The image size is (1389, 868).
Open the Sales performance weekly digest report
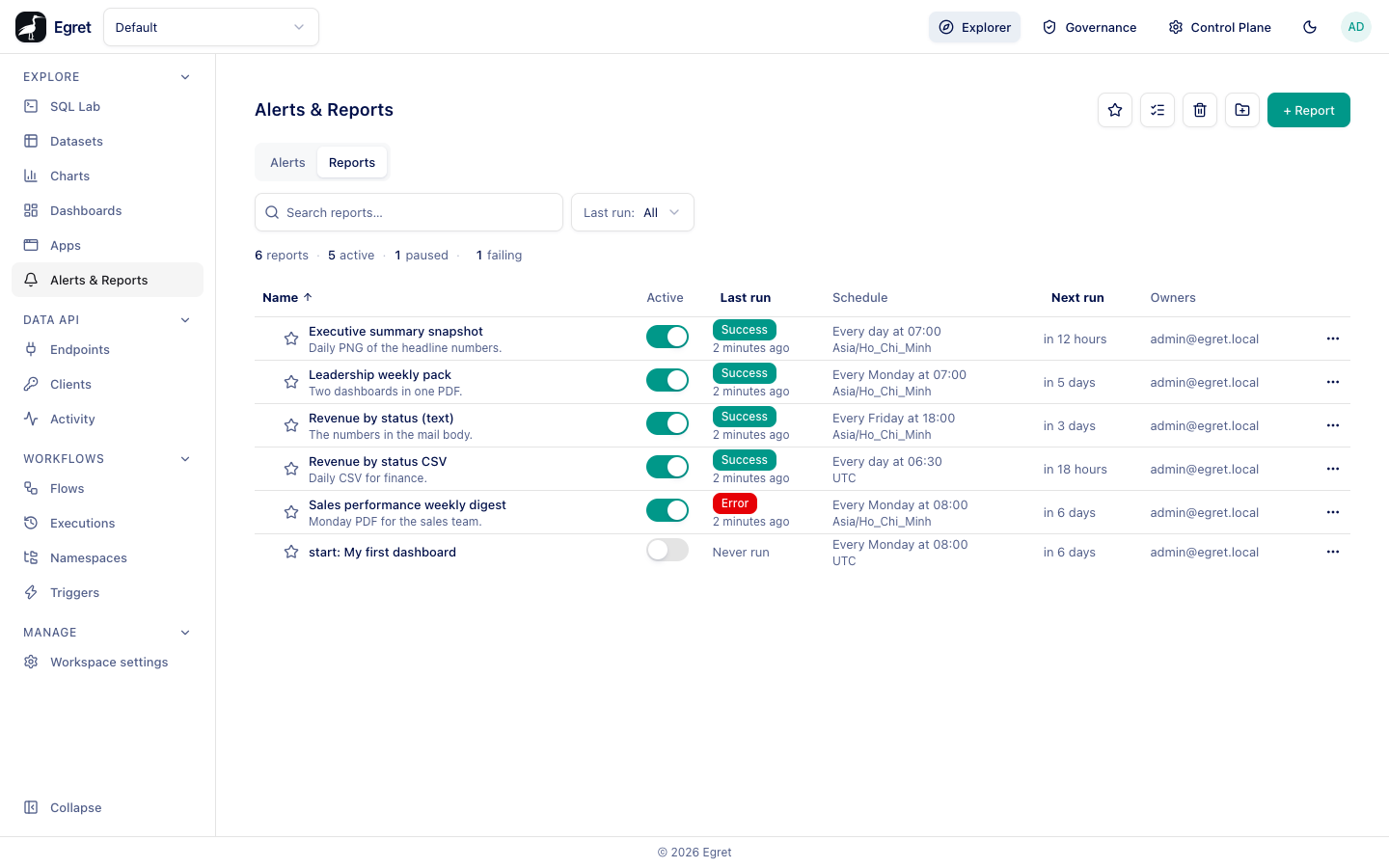407,504
